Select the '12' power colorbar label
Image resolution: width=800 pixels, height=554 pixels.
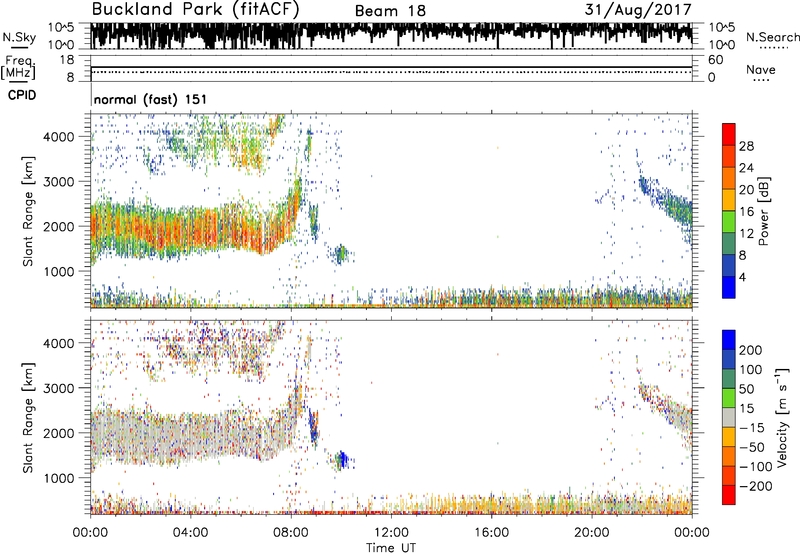(746, 233)
